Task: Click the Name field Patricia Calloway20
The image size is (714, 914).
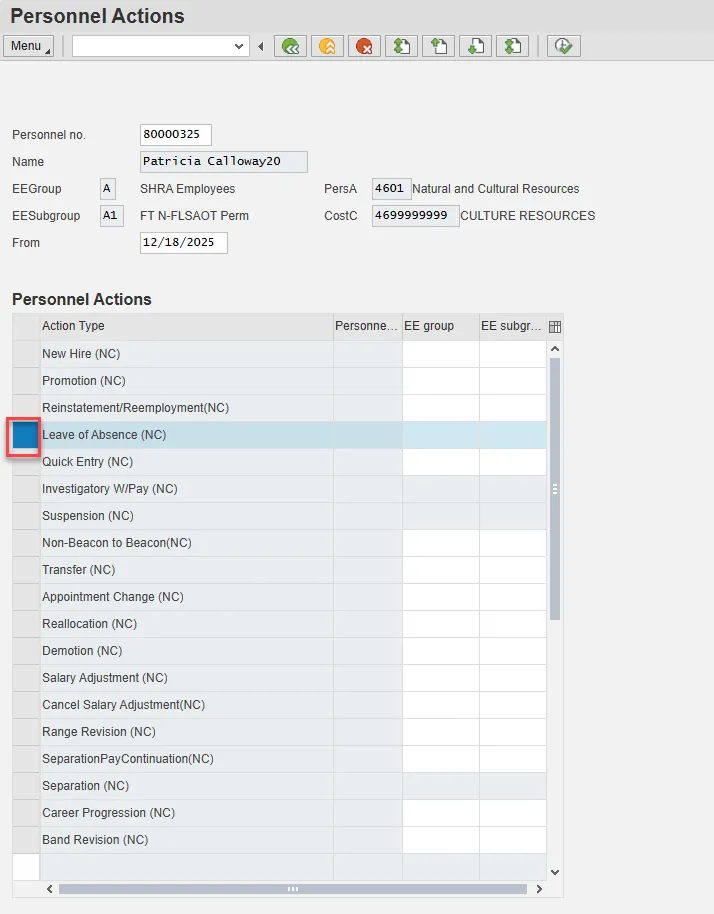Action: pos(224,161)
